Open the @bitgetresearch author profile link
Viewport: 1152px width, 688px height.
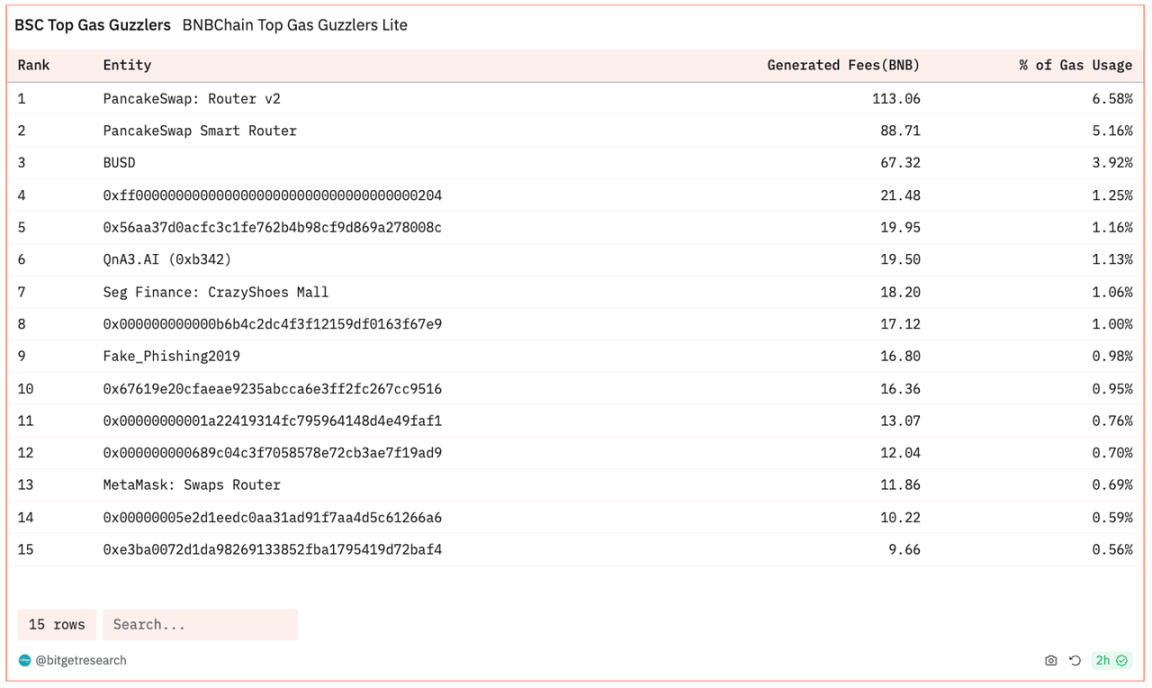[x=81, y=660]
